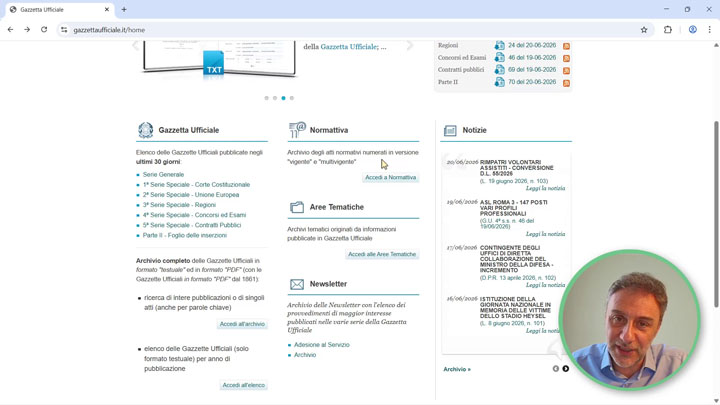Open the 70 del 20-06-2026 link

(x=532, y=82)
